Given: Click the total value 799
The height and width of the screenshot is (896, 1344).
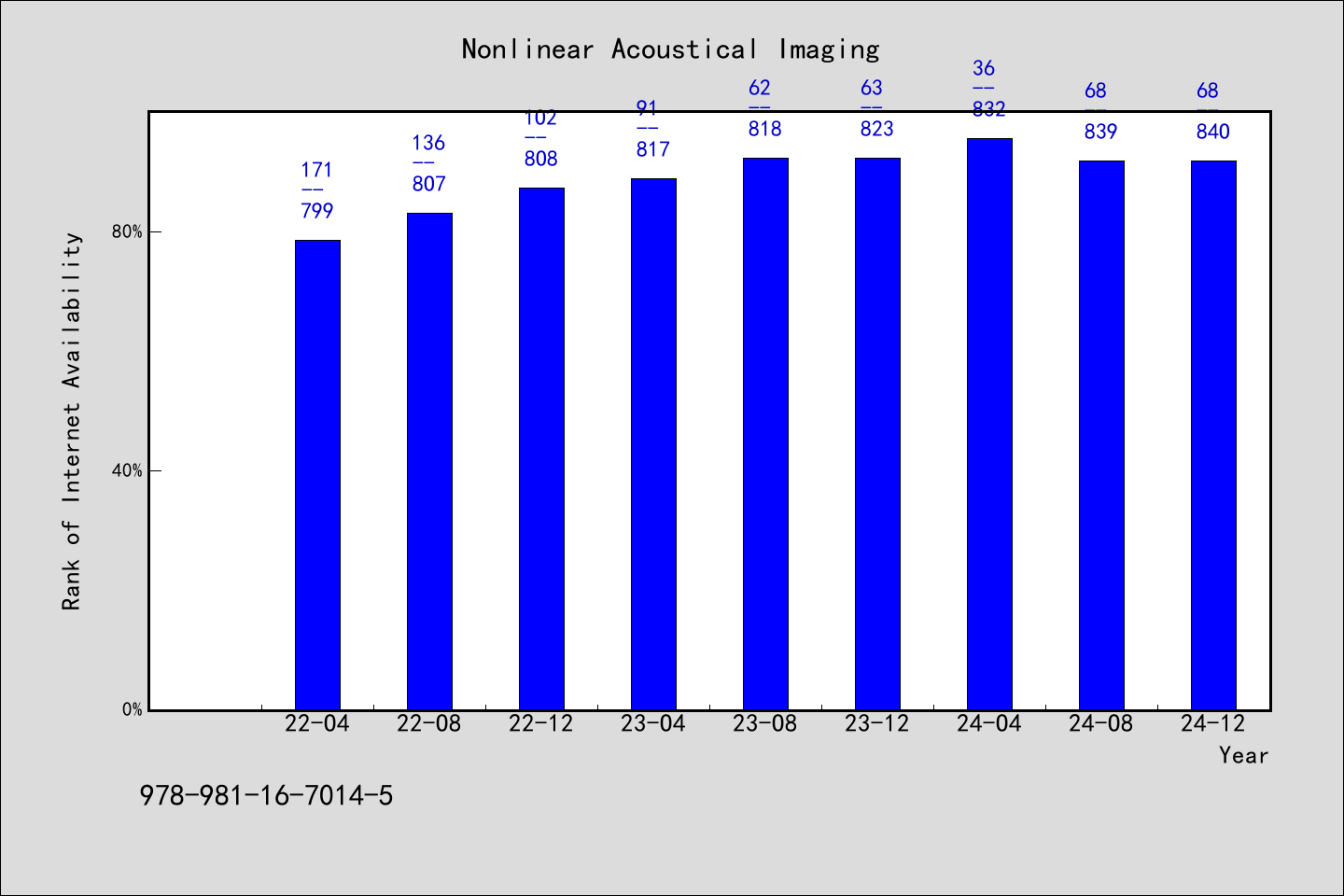Looking at the screenshot, I should pyautogui.click(x=317, y=211).
